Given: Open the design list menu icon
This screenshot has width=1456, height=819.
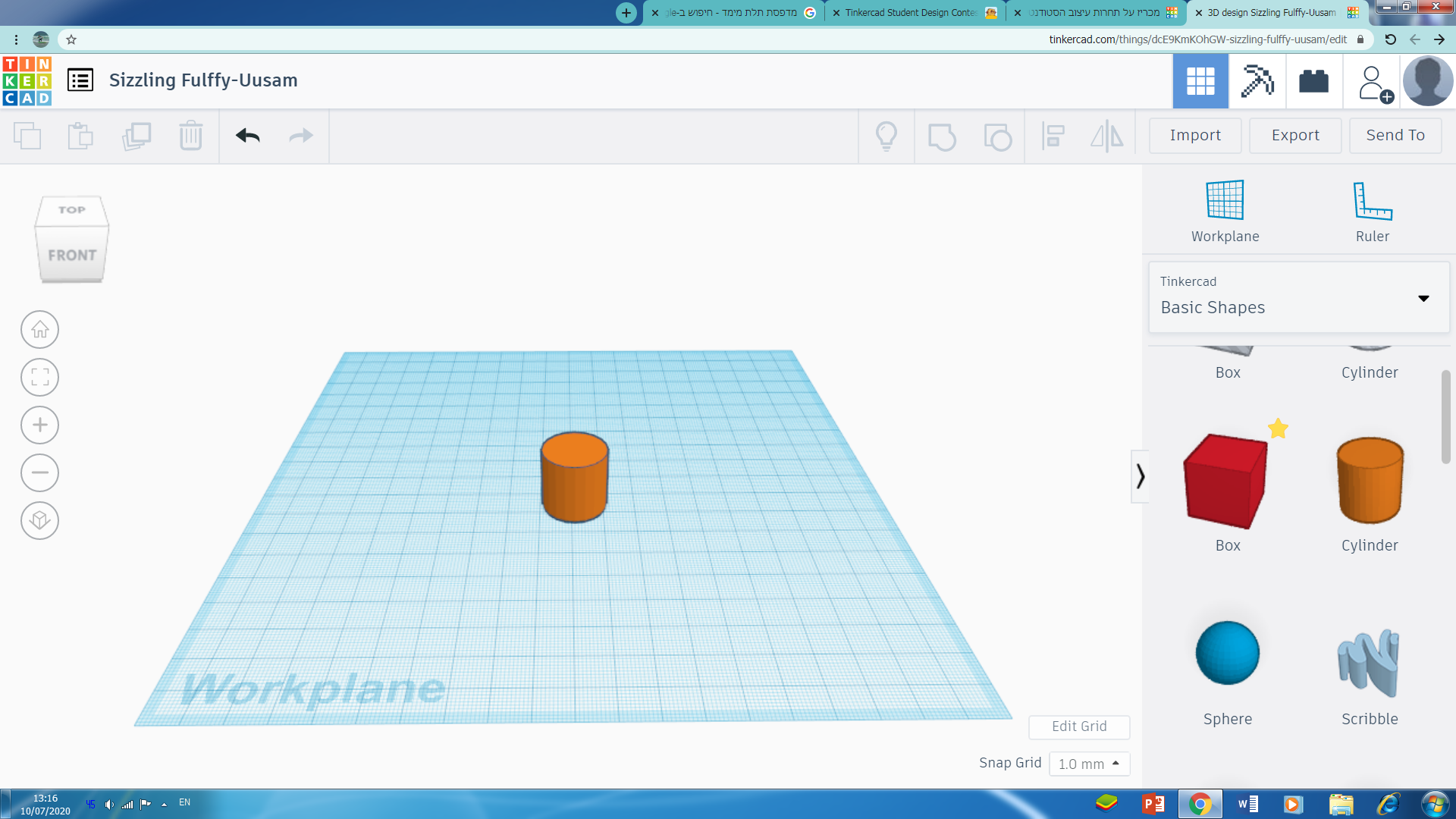Looking at the screenshot, I should 80,80.
